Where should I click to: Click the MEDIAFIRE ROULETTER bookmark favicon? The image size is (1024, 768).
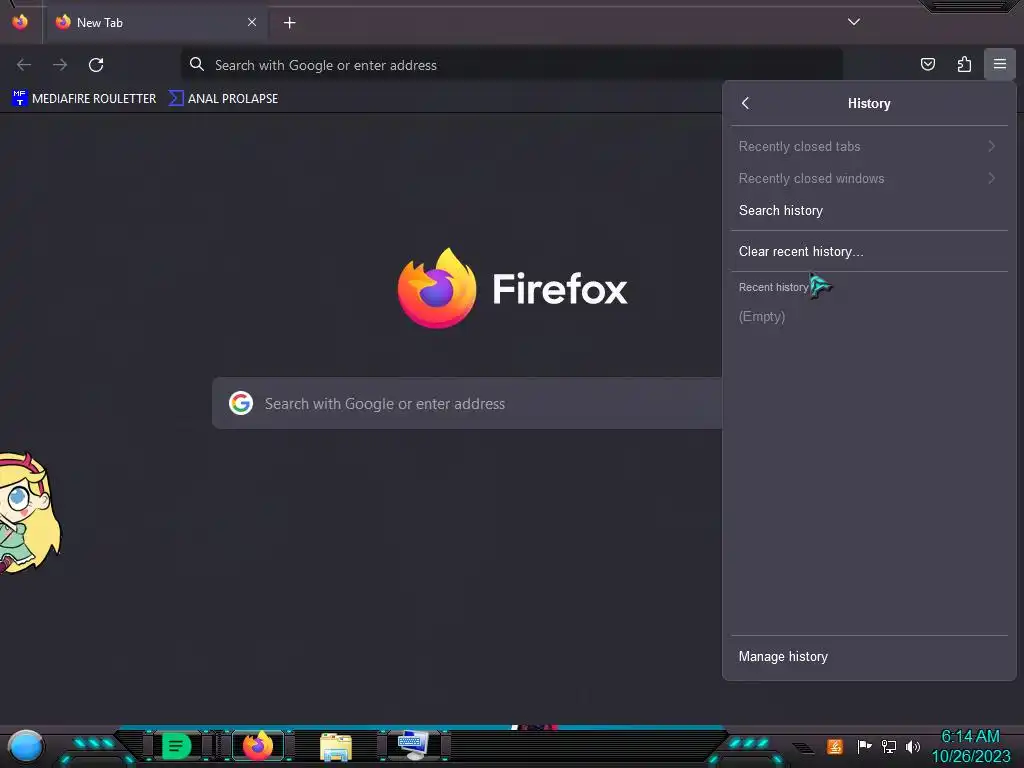pos(20,98)
